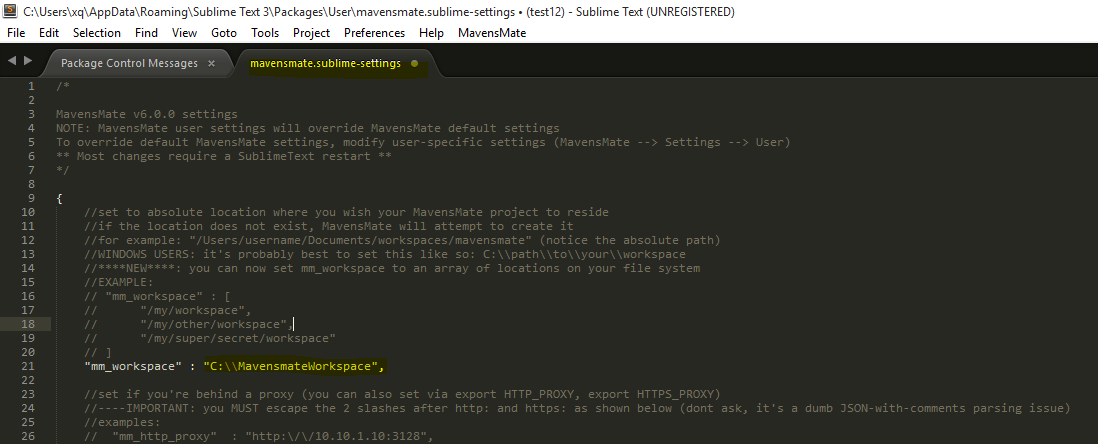Open the File menu

tap(15, 33)
